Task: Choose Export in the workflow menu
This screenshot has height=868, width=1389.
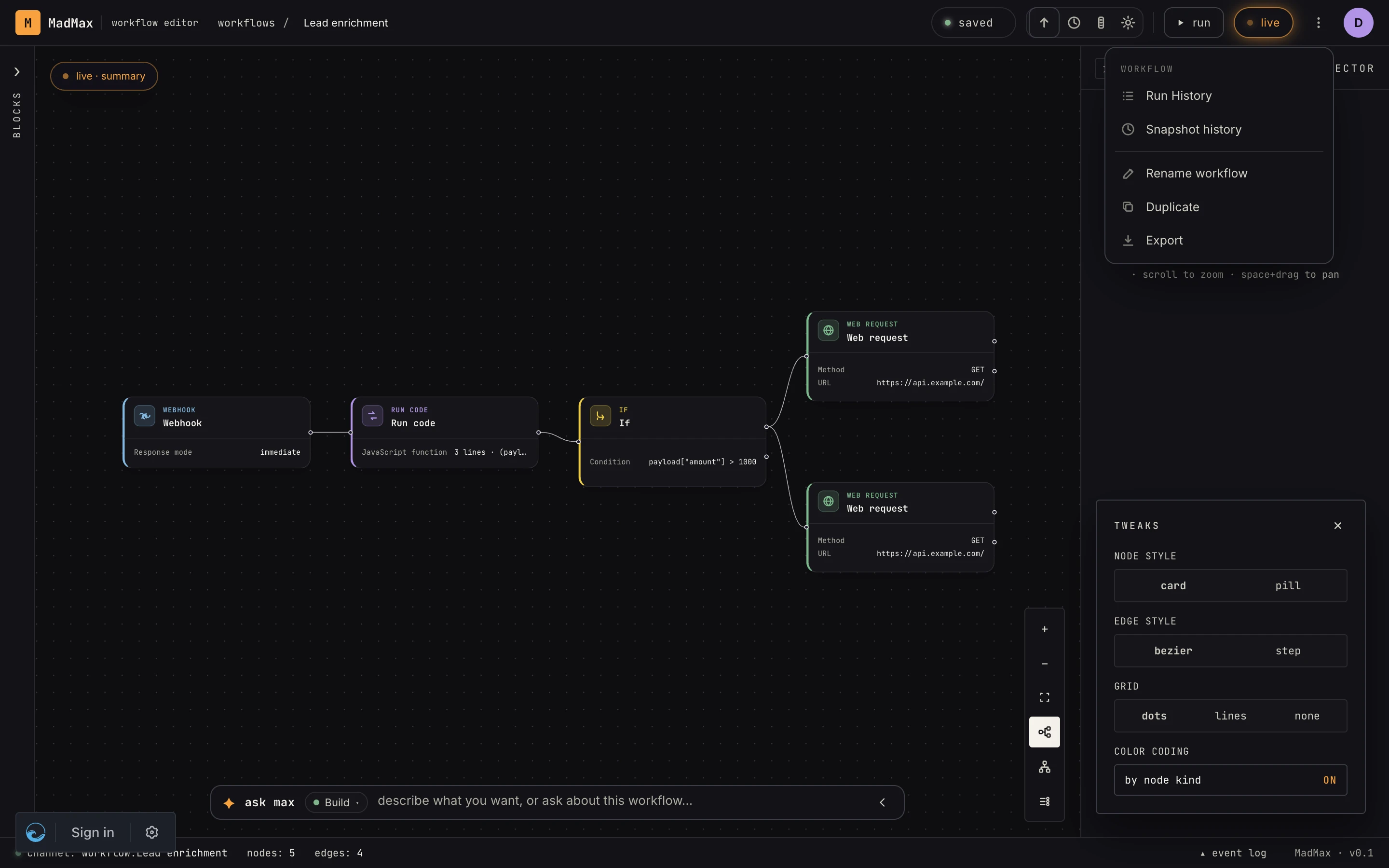Action: [1219, 241]
